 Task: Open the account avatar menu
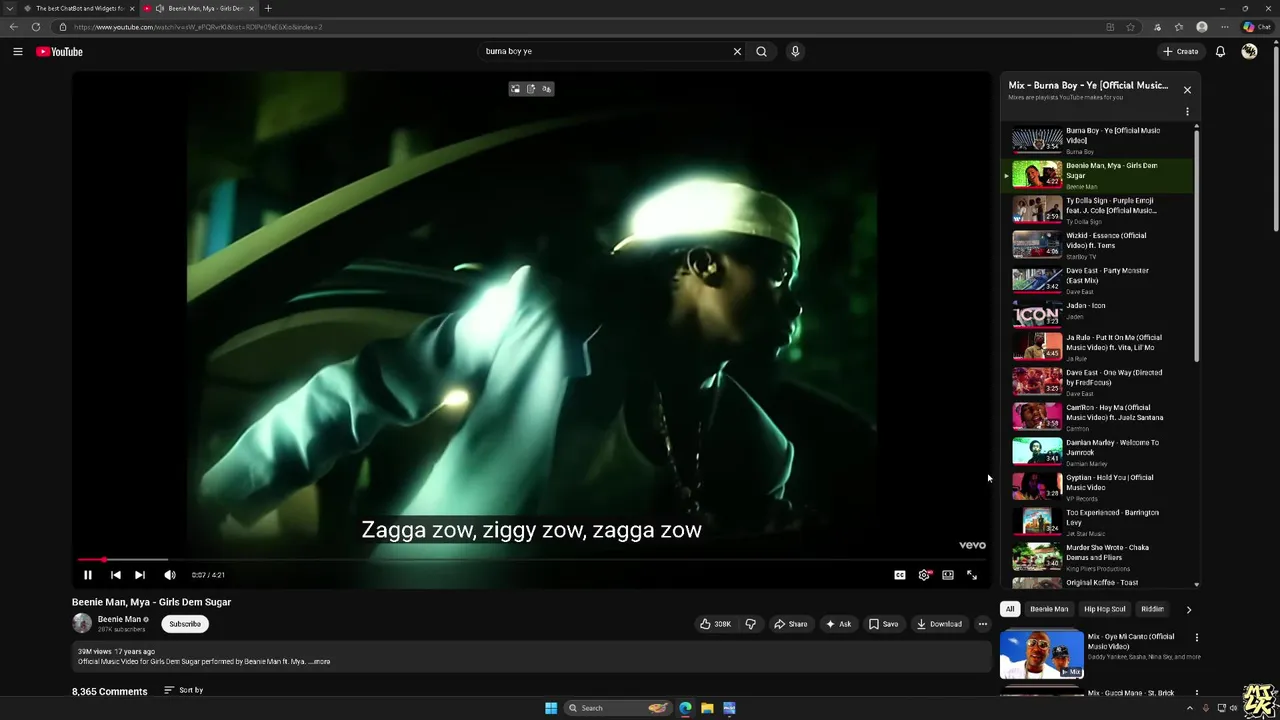pos(1249,52)
